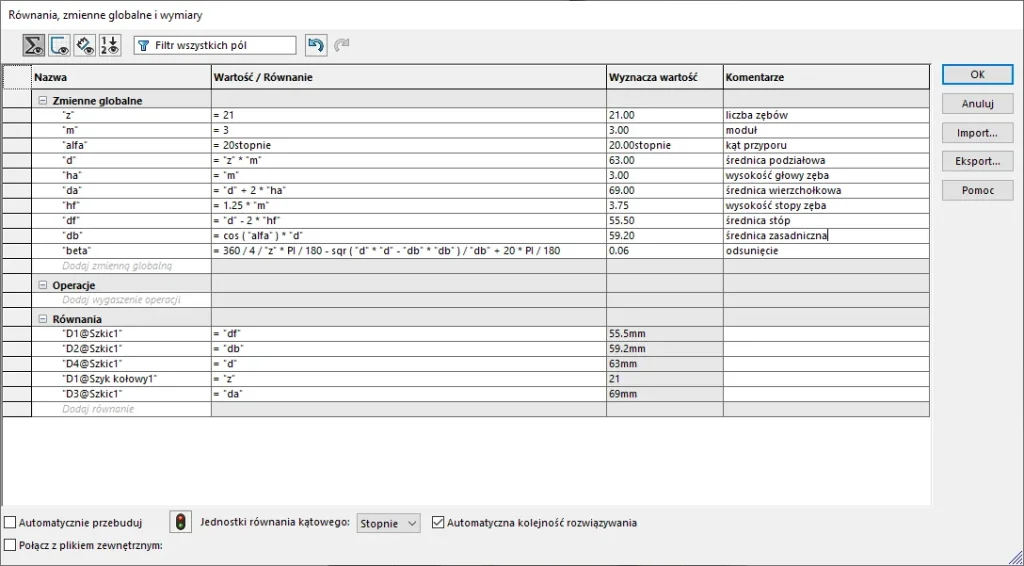
Task: Collapse the Operacje section
Action: click(x=43, y=285)
